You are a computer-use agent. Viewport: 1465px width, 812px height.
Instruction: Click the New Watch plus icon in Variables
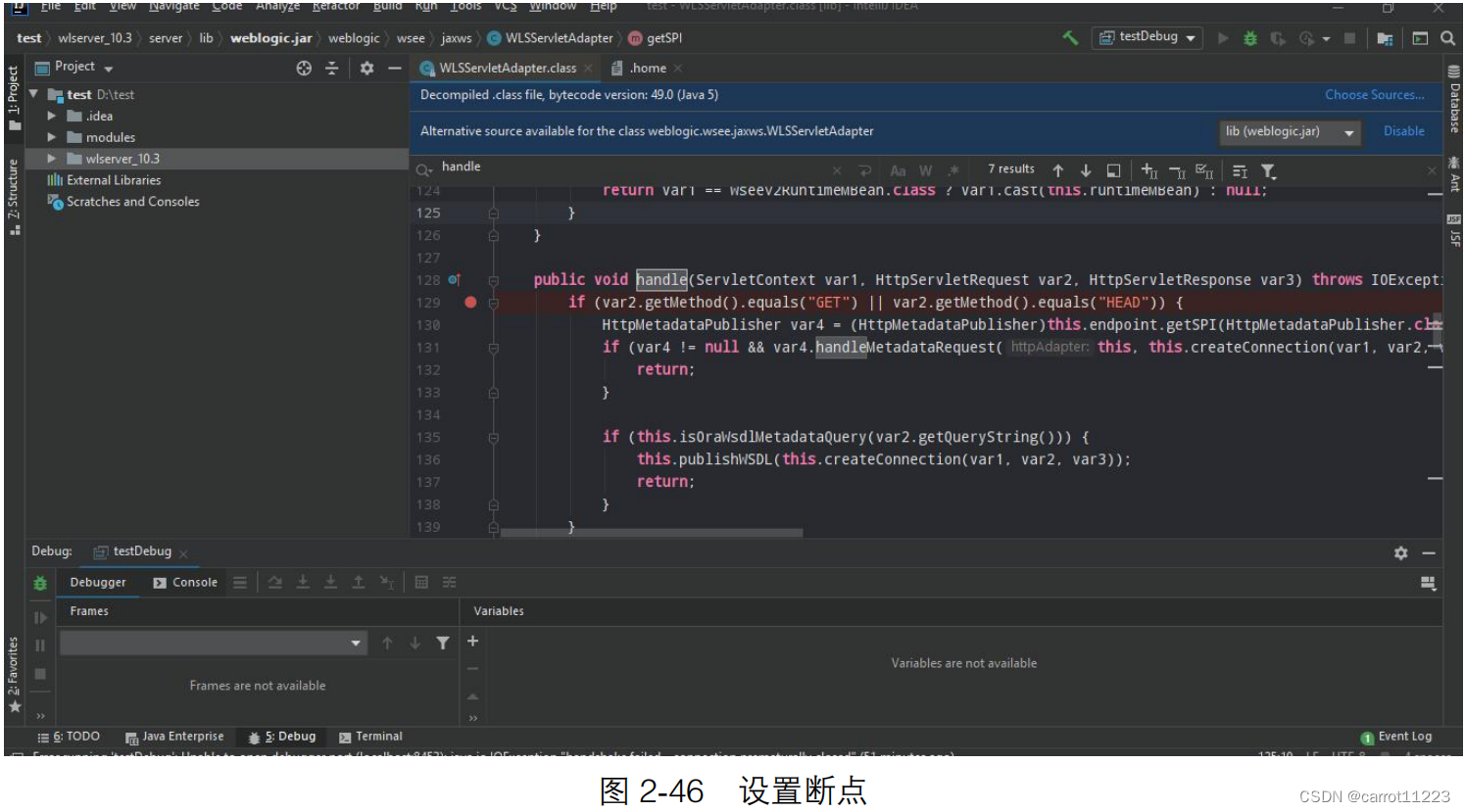tap(472, 641)
